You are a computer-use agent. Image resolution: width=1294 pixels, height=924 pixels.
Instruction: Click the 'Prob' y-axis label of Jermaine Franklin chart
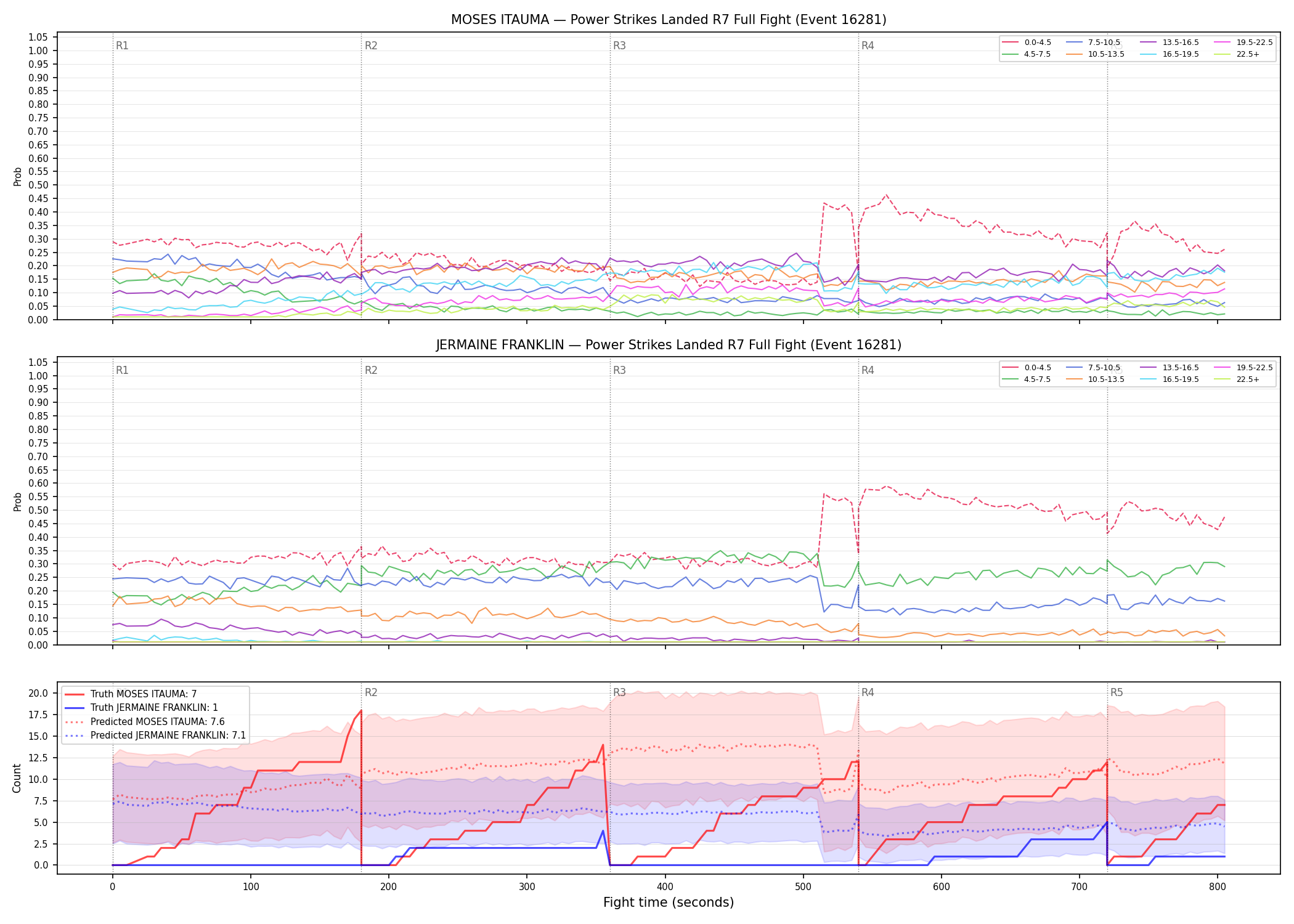point(18,502)
